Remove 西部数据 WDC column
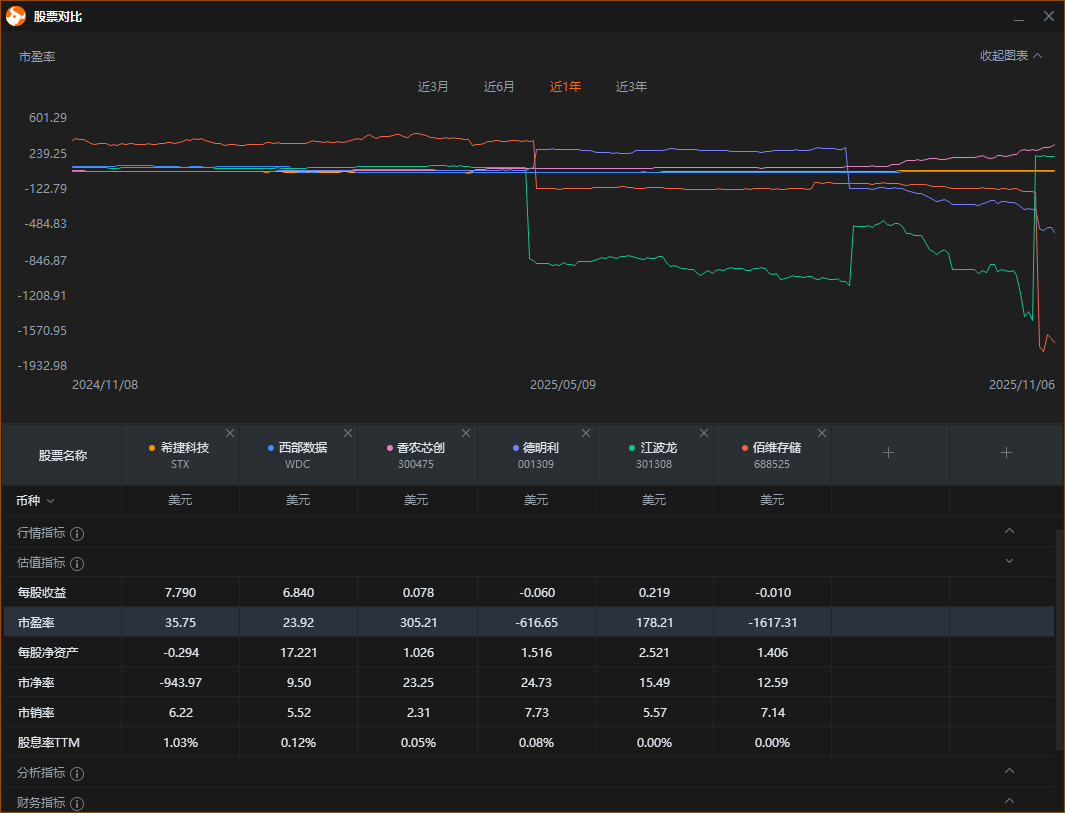This screenshot has height=813, width=1065. (348, 433)
